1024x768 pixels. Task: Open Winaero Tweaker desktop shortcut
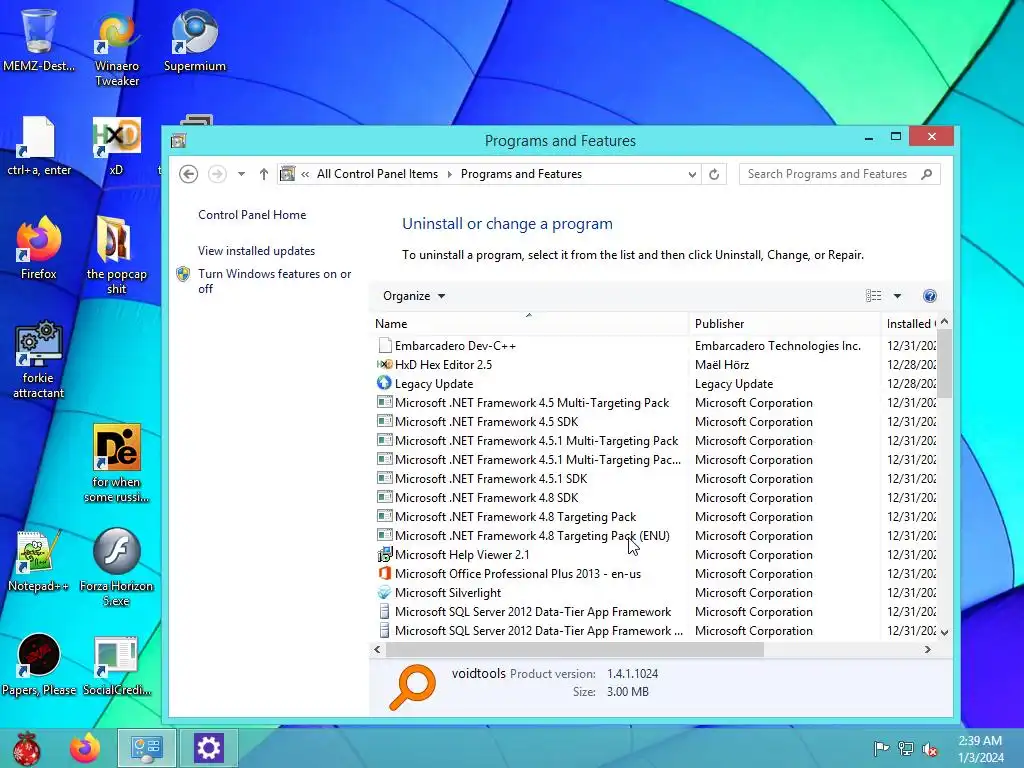pos(117,49)
